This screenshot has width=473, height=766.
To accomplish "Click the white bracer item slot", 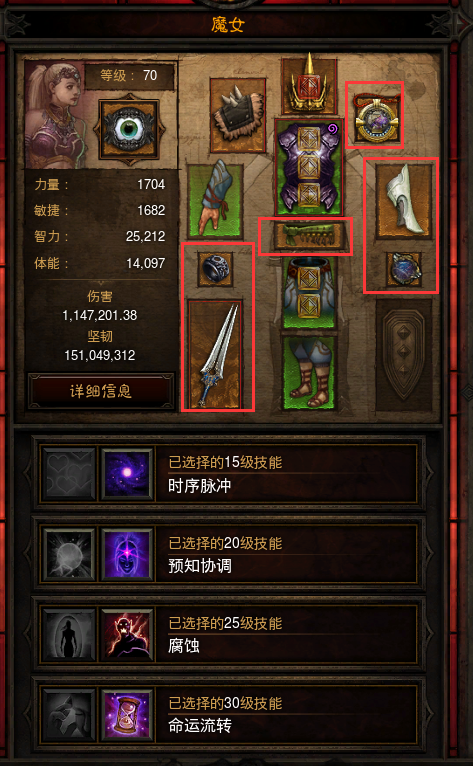I will point(404,200).
